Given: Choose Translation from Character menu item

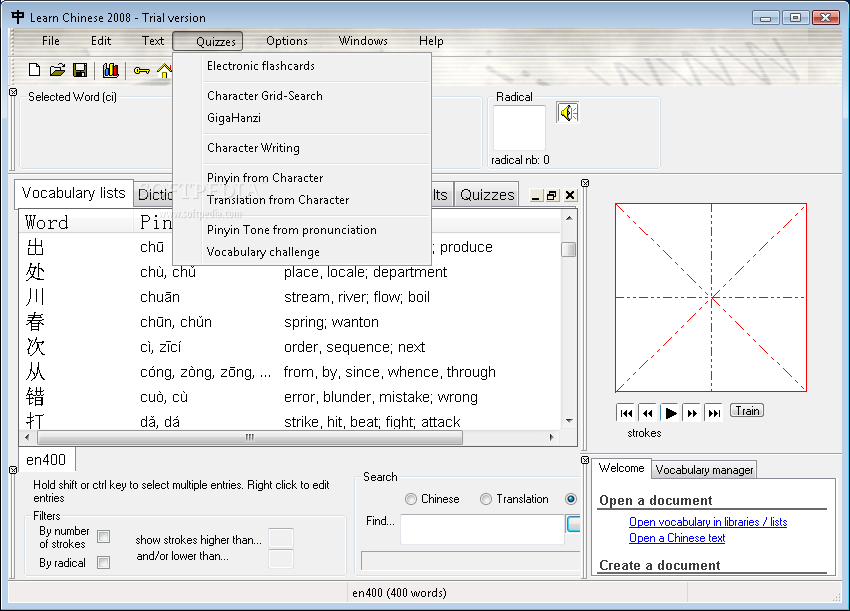Looking at the screenshot, I should (x=302, y=200).
